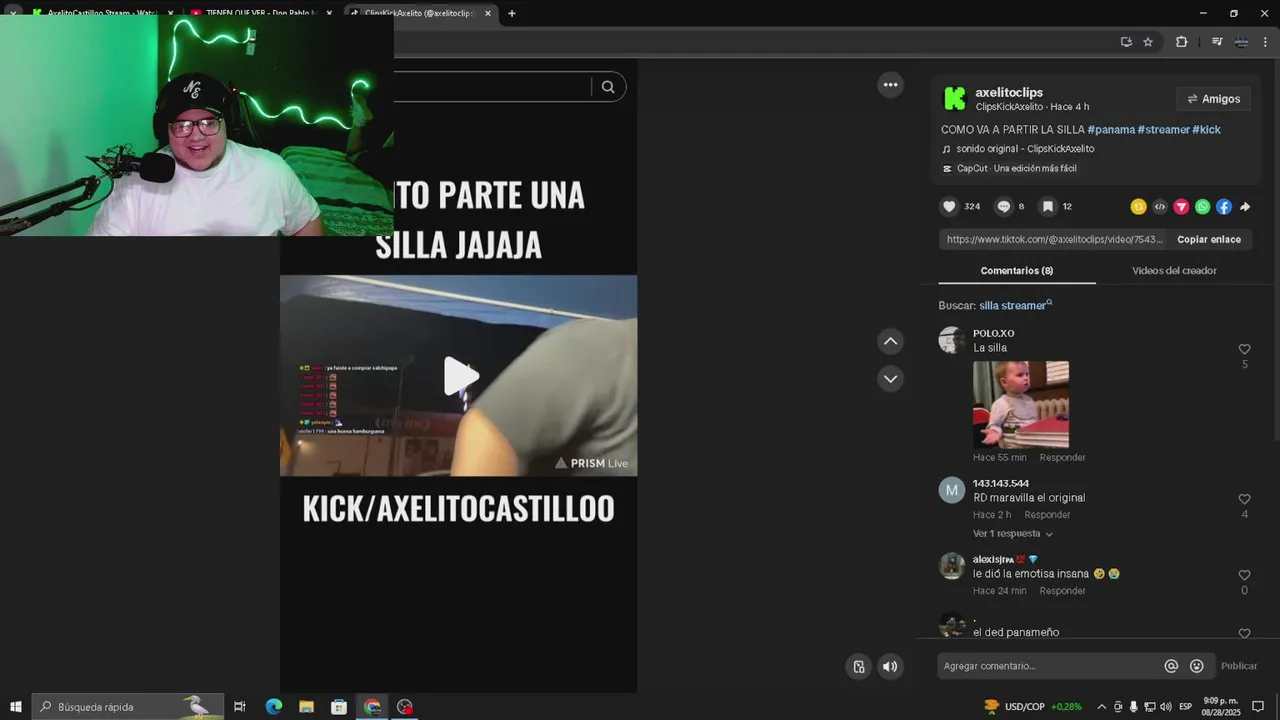
Task: Switch to Comentarios (8) tab
Action: tap(1017, 271)
